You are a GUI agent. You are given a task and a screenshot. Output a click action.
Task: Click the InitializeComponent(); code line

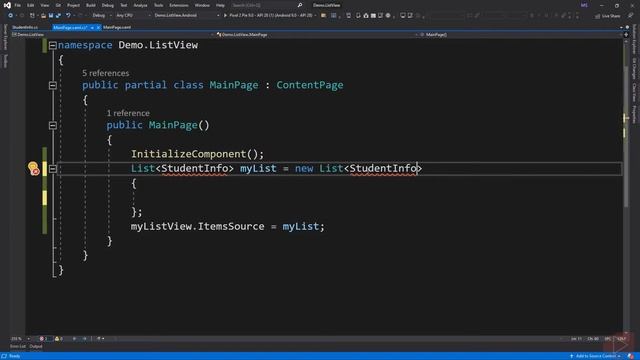click(x=198, y=154)
